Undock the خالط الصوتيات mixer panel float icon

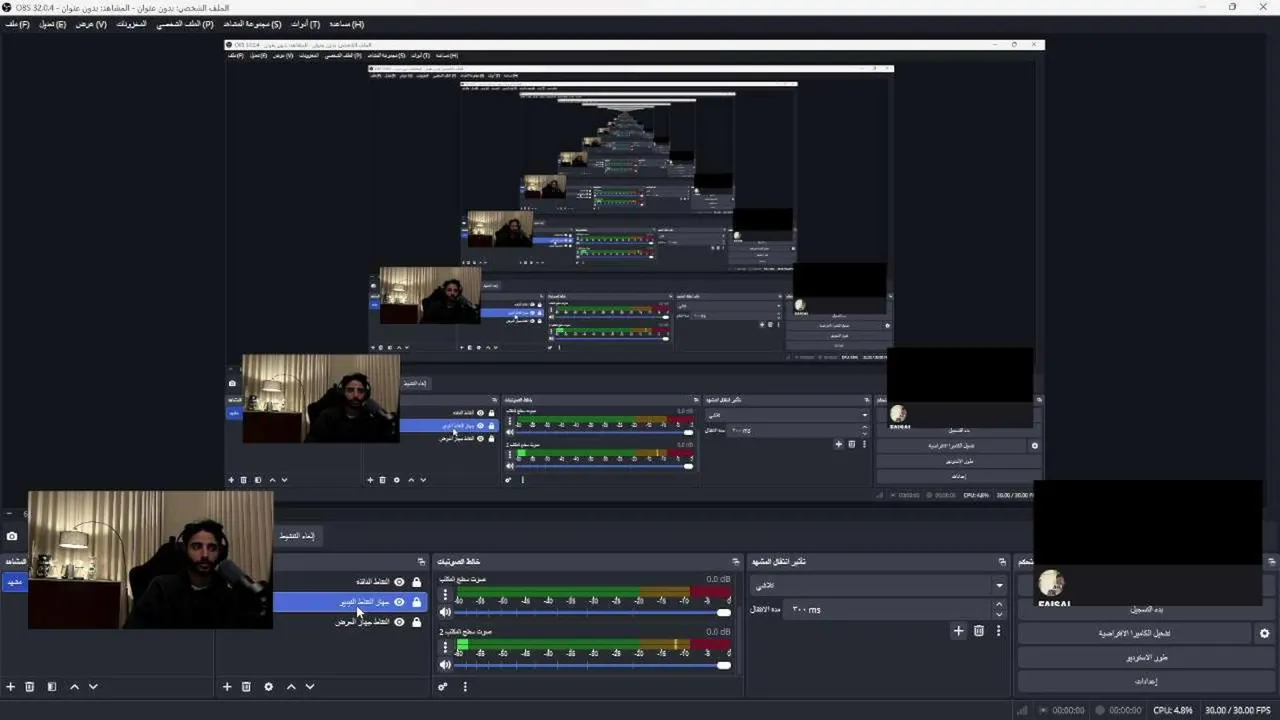point(736,562)
